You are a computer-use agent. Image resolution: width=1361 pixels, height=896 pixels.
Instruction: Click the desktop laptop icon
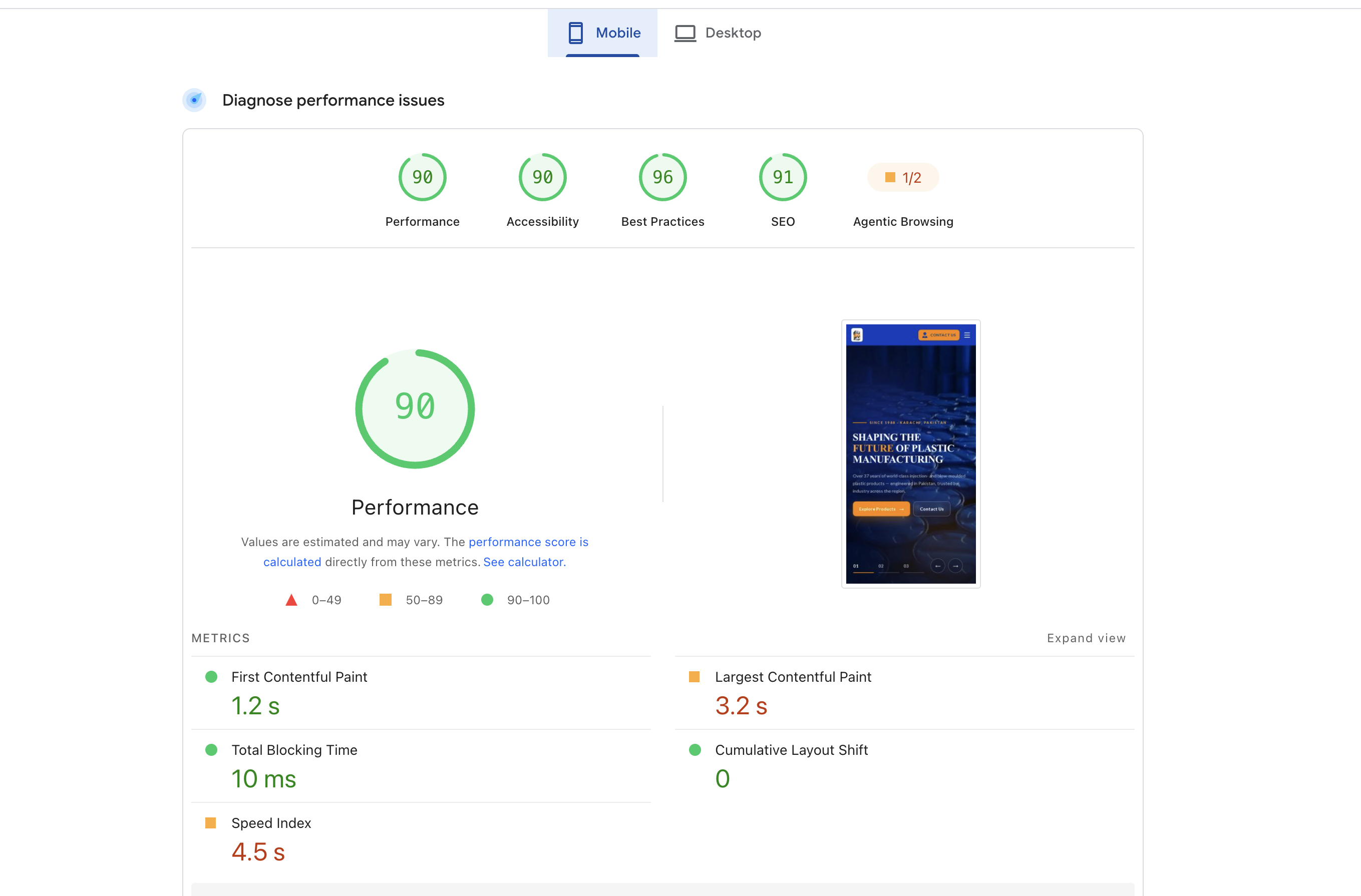685,33
